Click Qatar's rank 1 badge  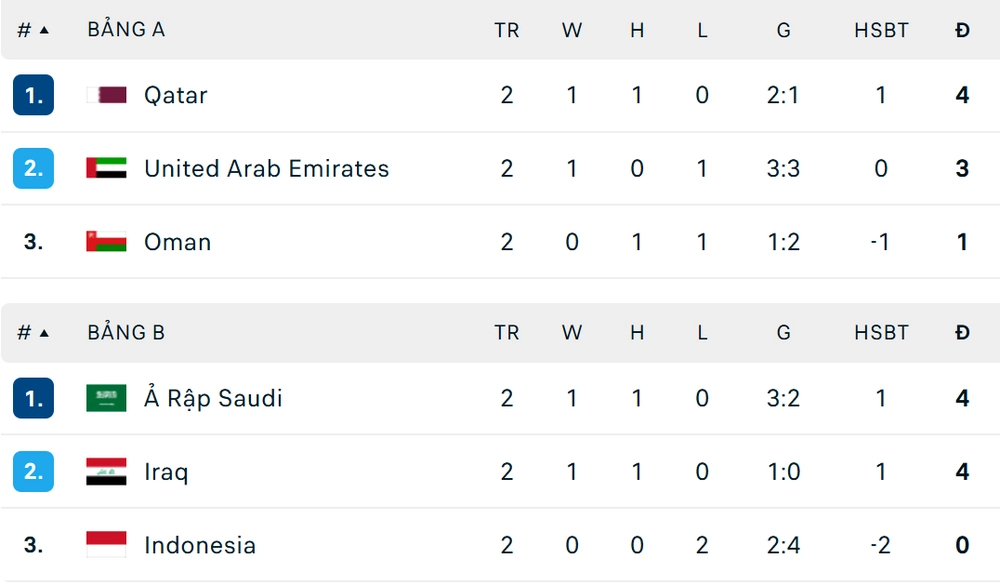point(33,95)
